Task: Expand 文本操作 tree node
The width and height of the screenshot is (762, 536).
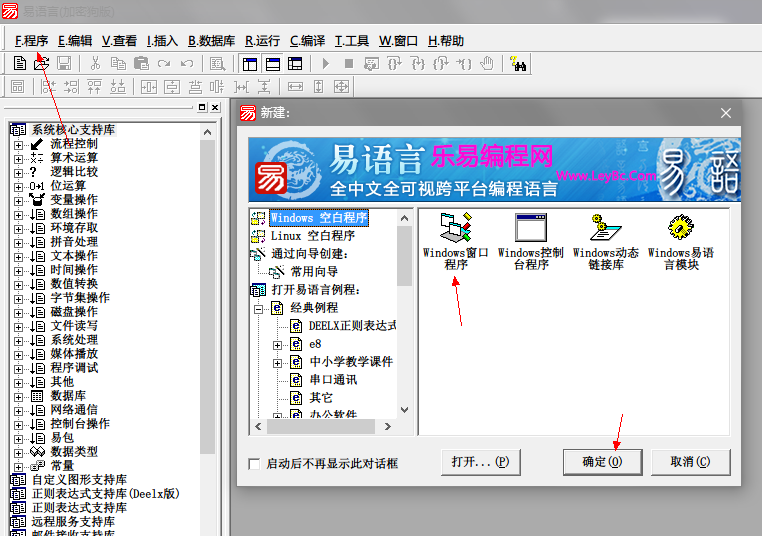Action: pos(18,257)
